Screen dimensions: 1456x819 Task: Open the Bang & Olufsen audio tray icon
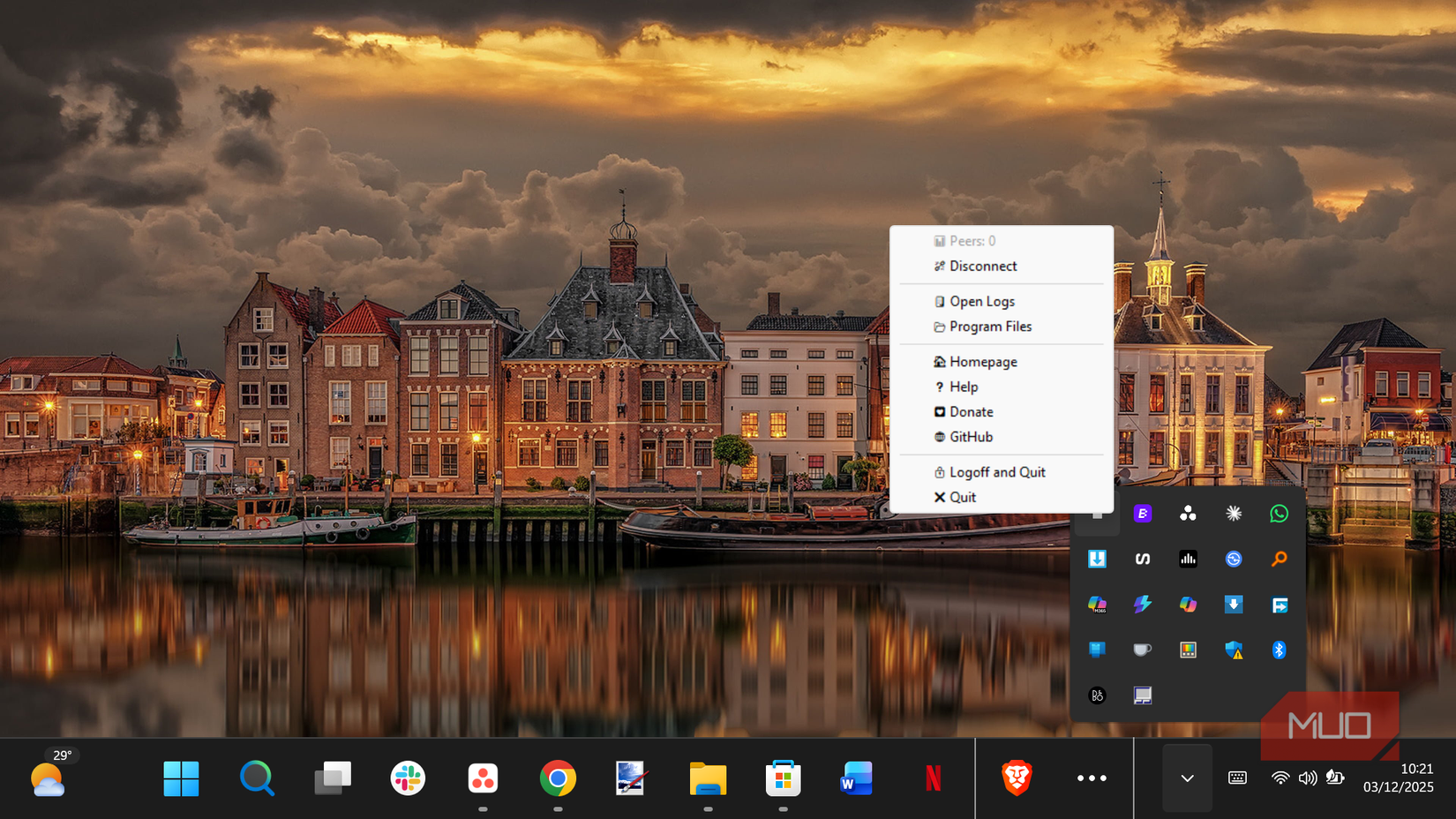pyautogui.click(x=1097, y=695)
